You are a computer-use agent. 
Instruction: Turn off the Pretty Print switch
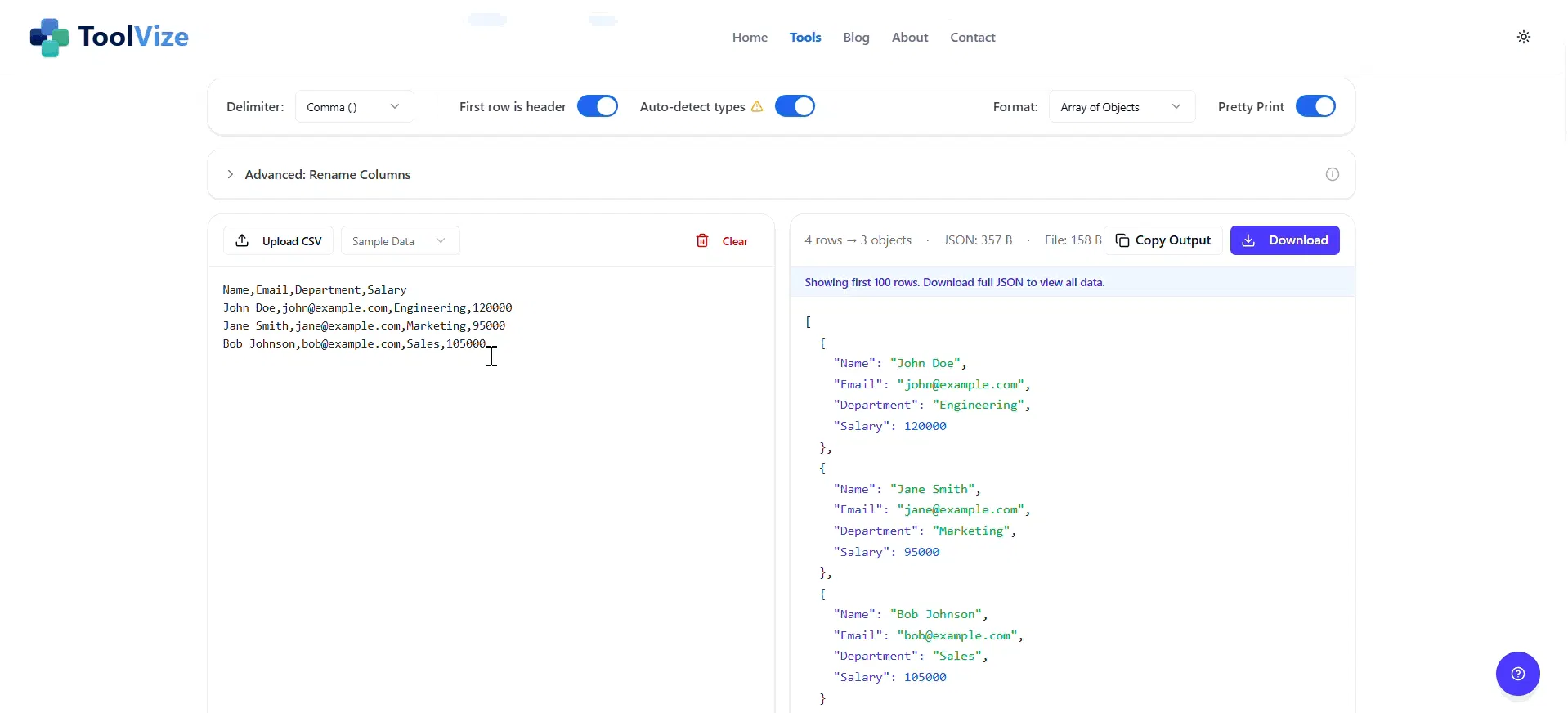point(1315,106)
